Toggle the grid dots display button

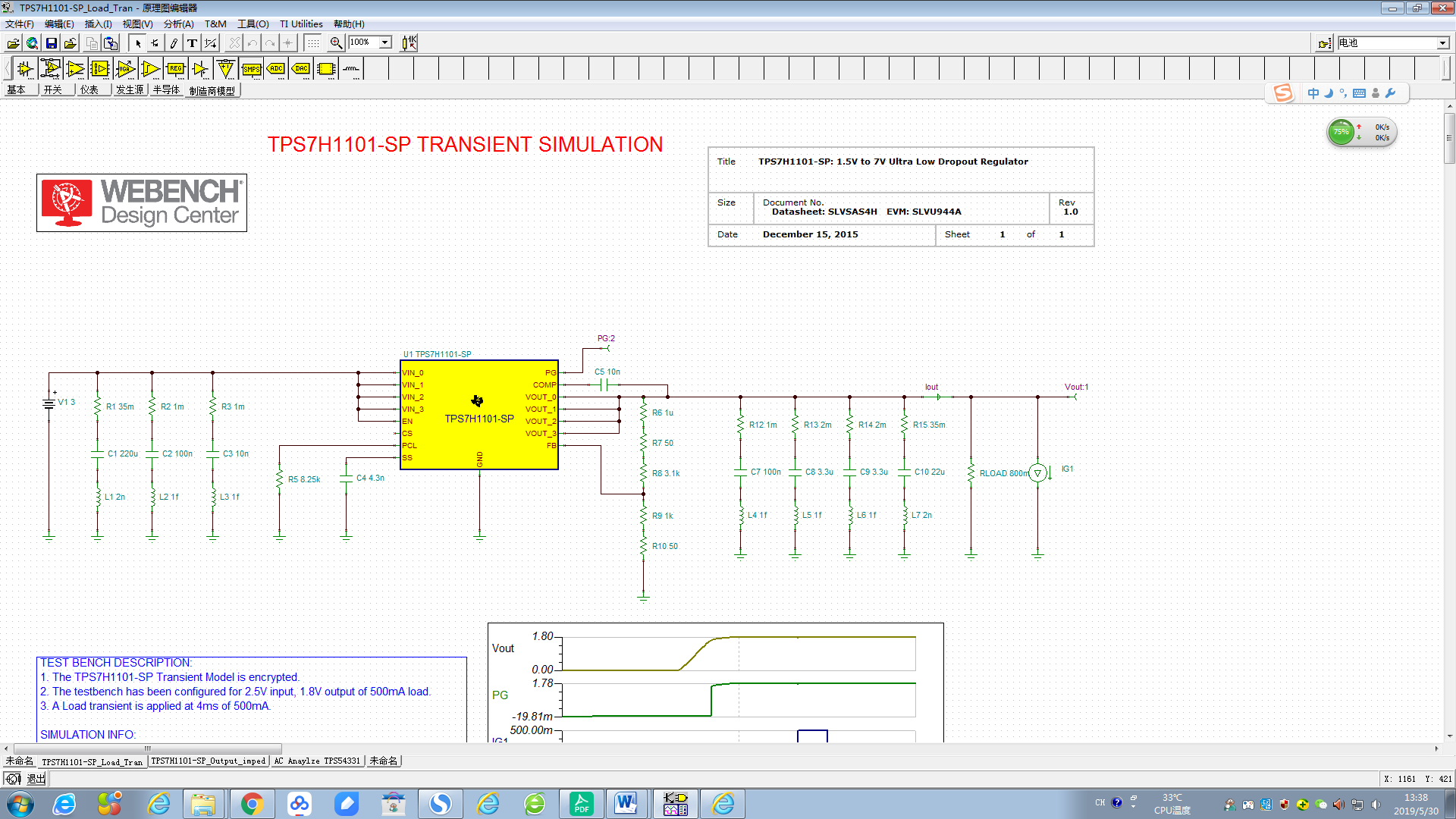(312, 43)
